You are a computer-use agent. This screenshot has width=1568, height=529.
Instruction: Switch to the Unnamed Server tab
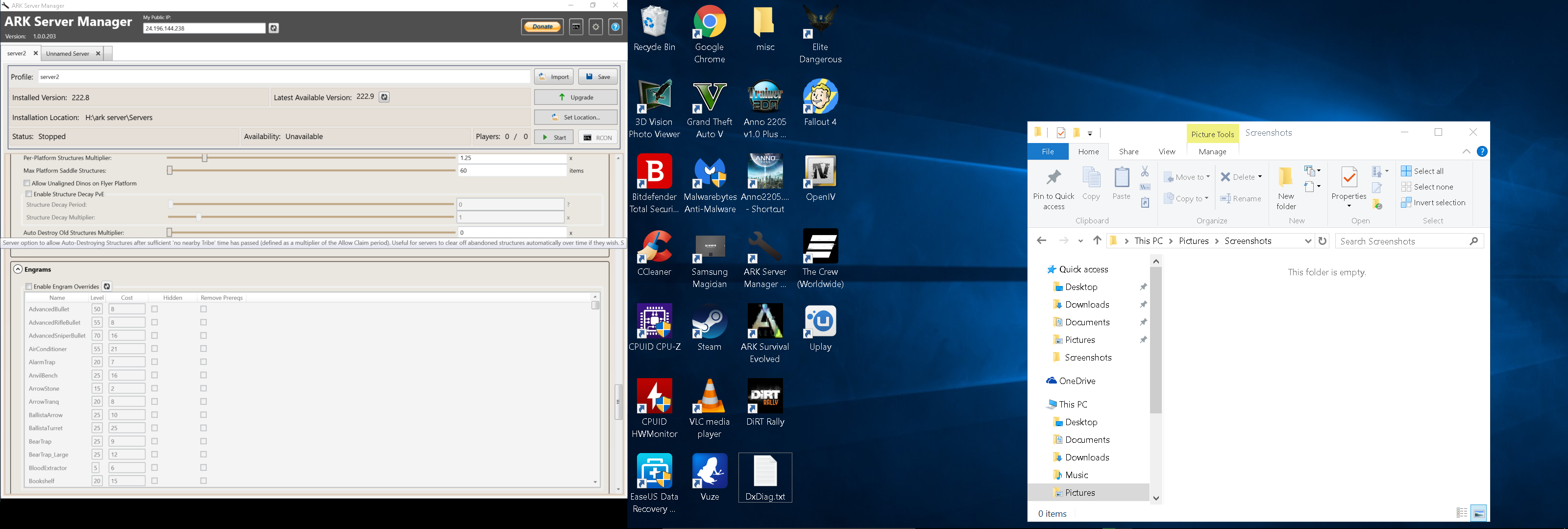point(68,53)
